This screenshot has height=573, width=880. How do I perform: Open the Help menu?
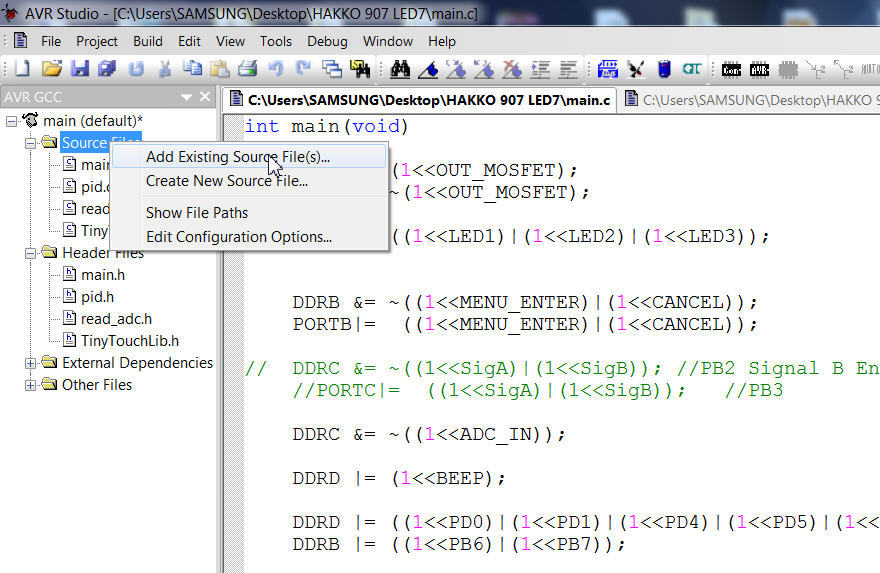442,42
